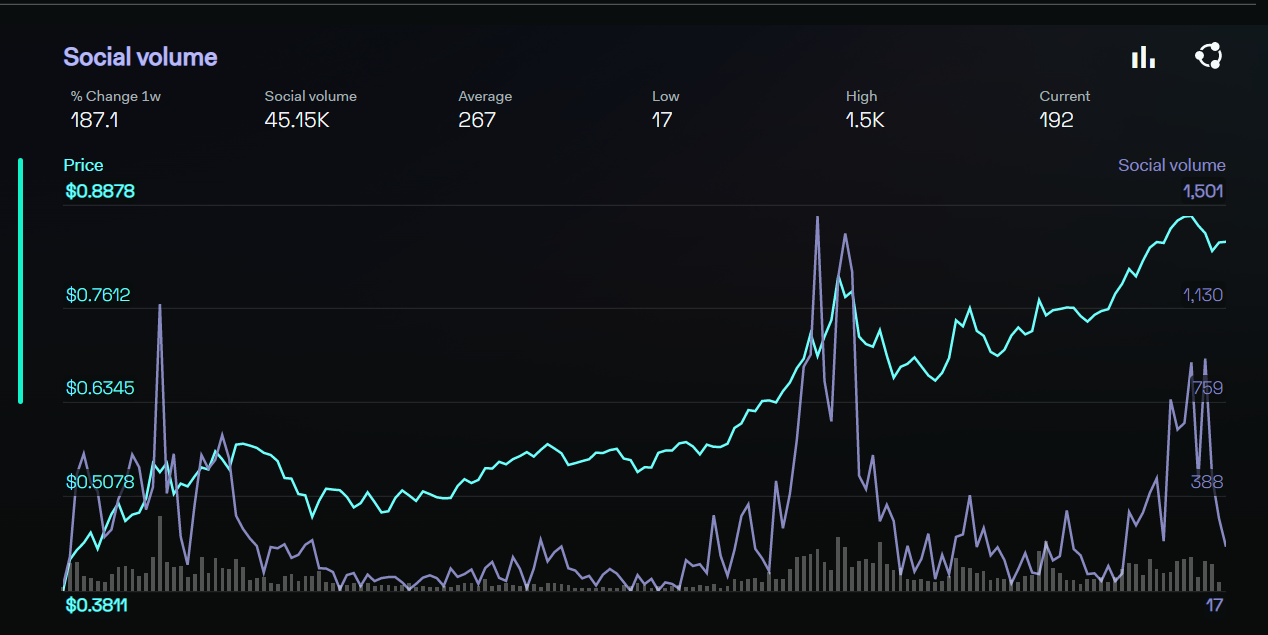Click the Average 267 metric
The height and width of the screenshot is (635, 1268).
[x=484, y=109]
